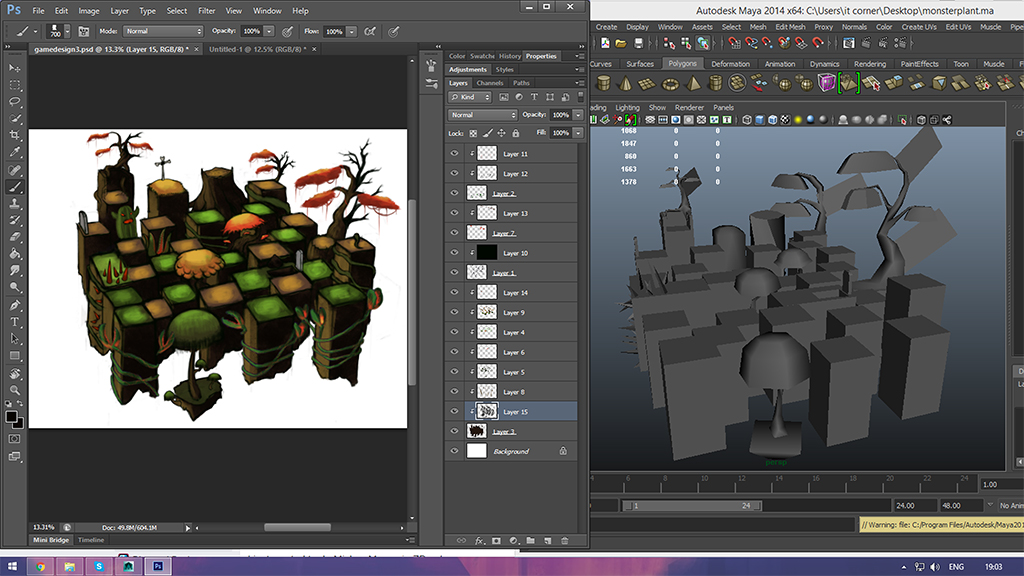Click the zoom percentage field showing 13.31%
This screenshot has height=576, width=1024.
pos(44,527)
